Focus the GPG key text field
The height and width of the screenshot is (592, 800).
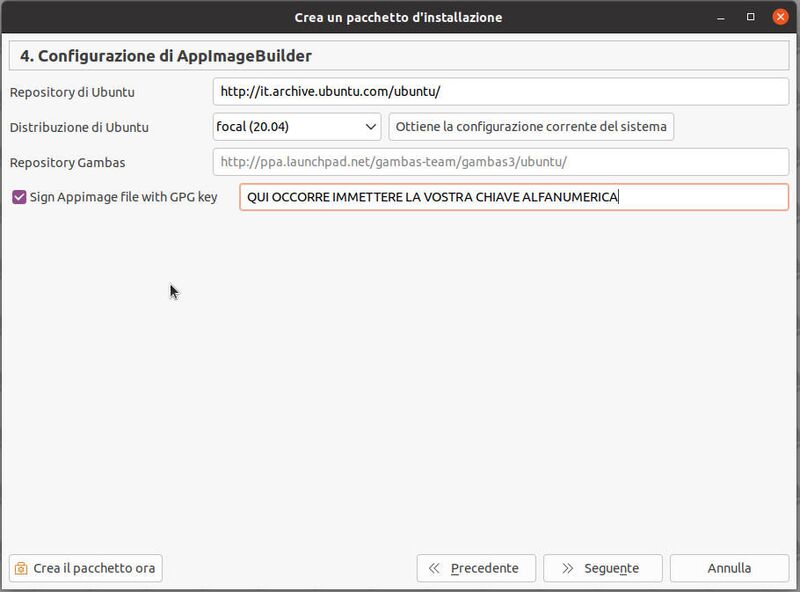coord(514,197)
